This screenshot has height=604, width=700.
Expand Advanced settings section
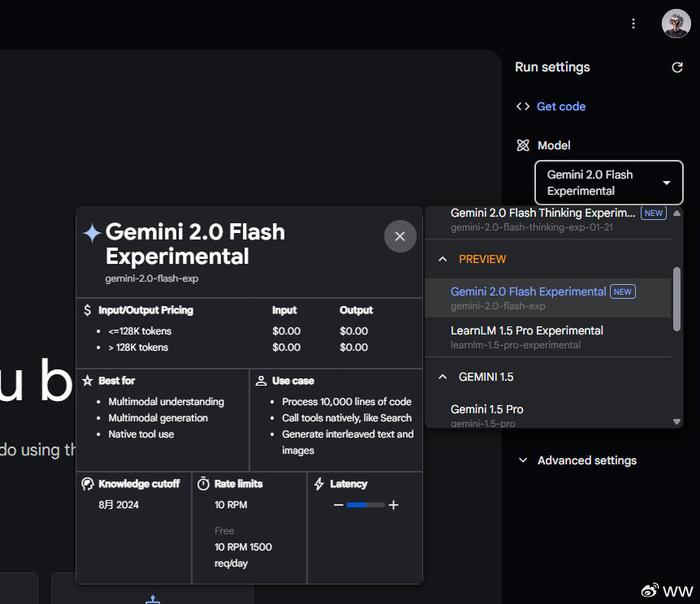click(x=578, y=460)
